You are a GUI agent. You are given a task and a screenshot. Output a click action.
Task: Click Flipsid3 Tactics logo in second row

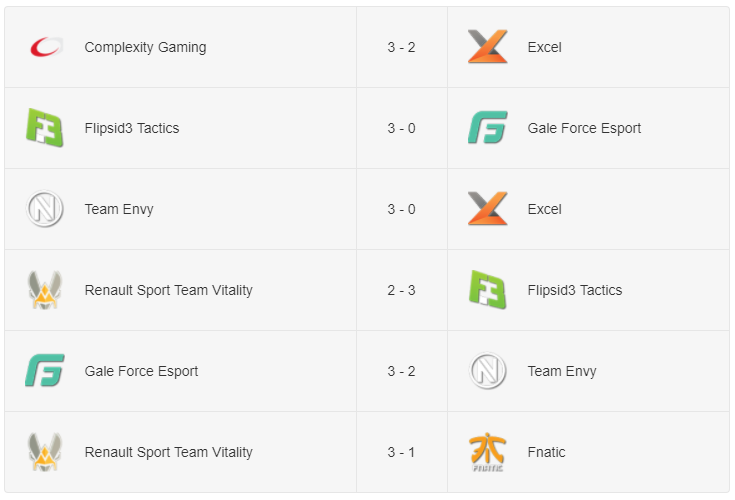[x=45, y=127]
